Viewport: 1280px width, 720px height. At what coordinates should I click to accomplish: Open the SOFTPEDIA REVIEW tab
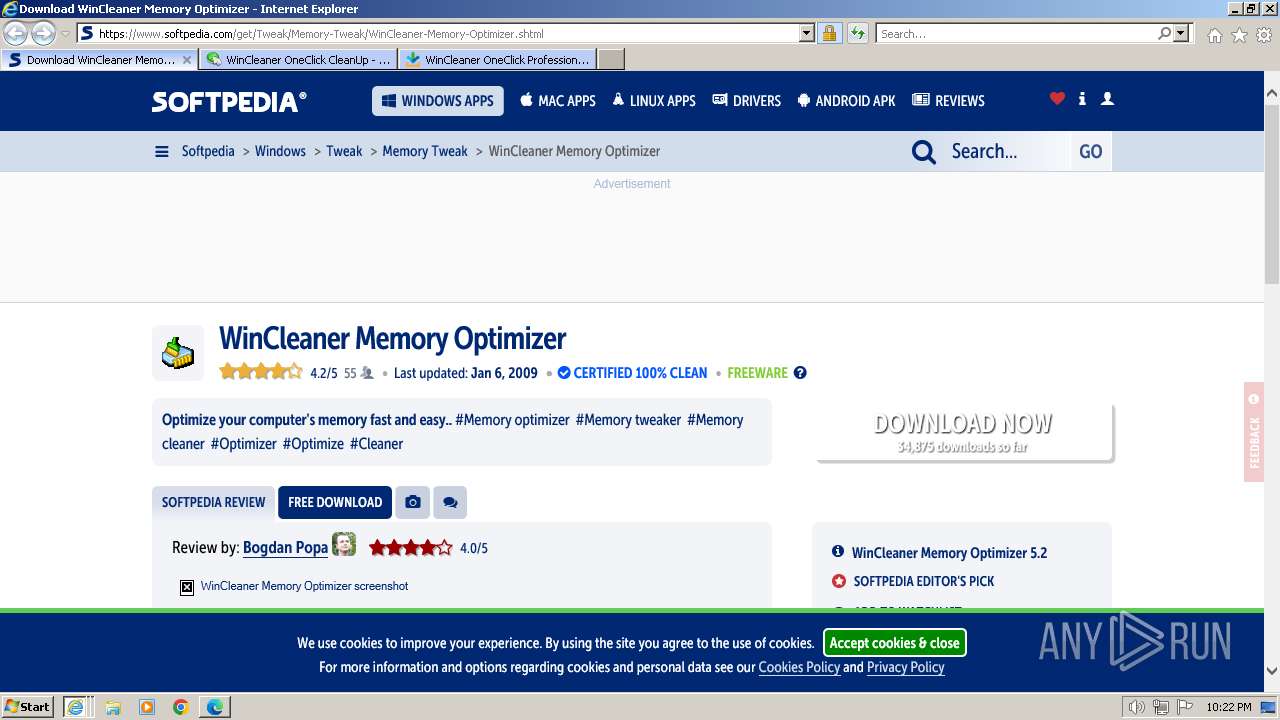[x=214, y=502]
